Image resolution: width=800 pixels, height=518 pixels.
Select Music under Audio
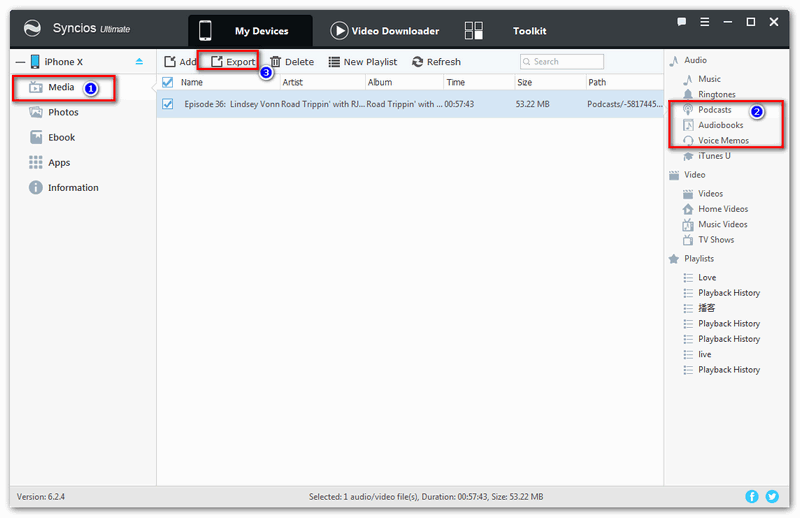(x=702, y=79)
